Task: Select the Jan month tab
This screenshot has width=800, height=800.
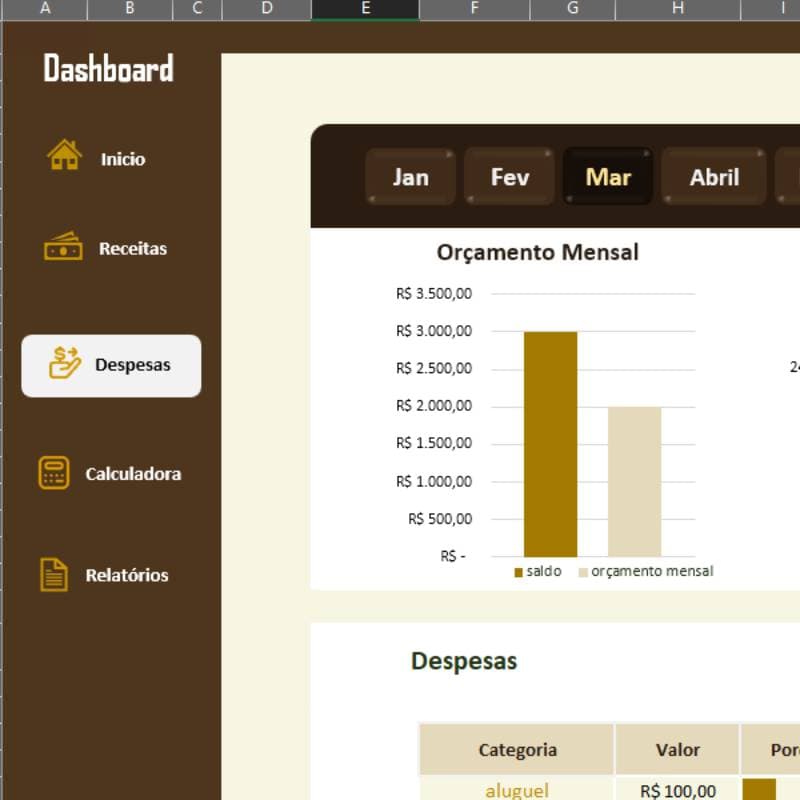Action: tap(410, 177)
